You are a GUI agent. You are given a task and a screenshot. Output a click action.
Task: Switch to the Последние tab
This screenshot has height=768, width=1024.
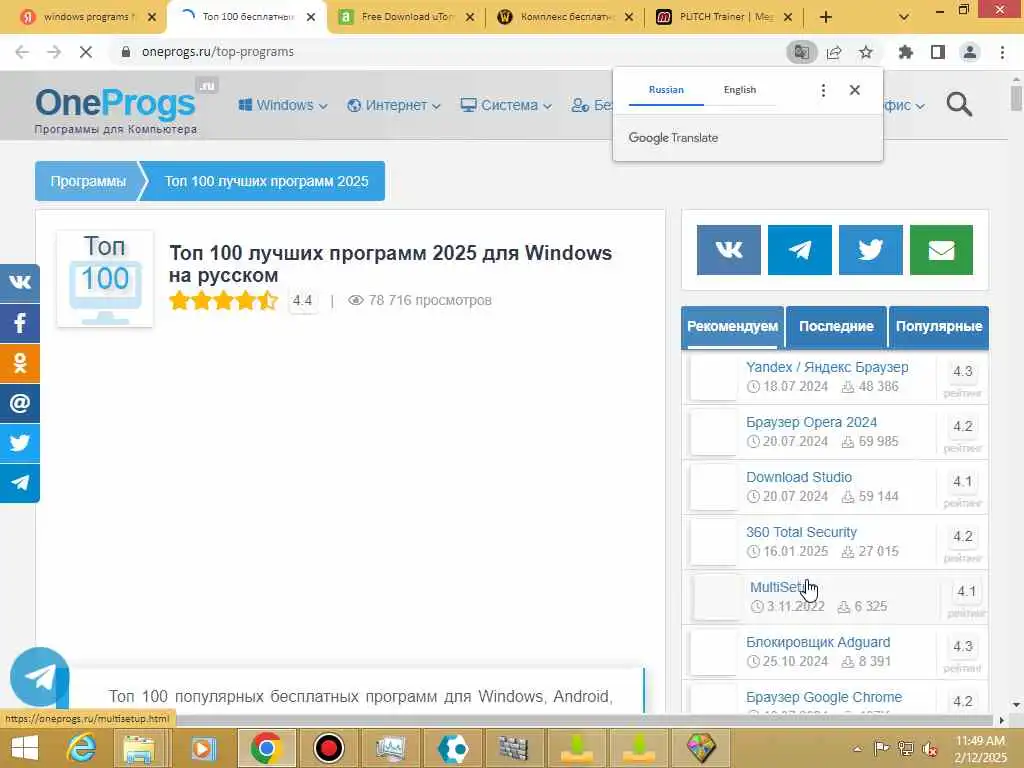coord(836,327)
